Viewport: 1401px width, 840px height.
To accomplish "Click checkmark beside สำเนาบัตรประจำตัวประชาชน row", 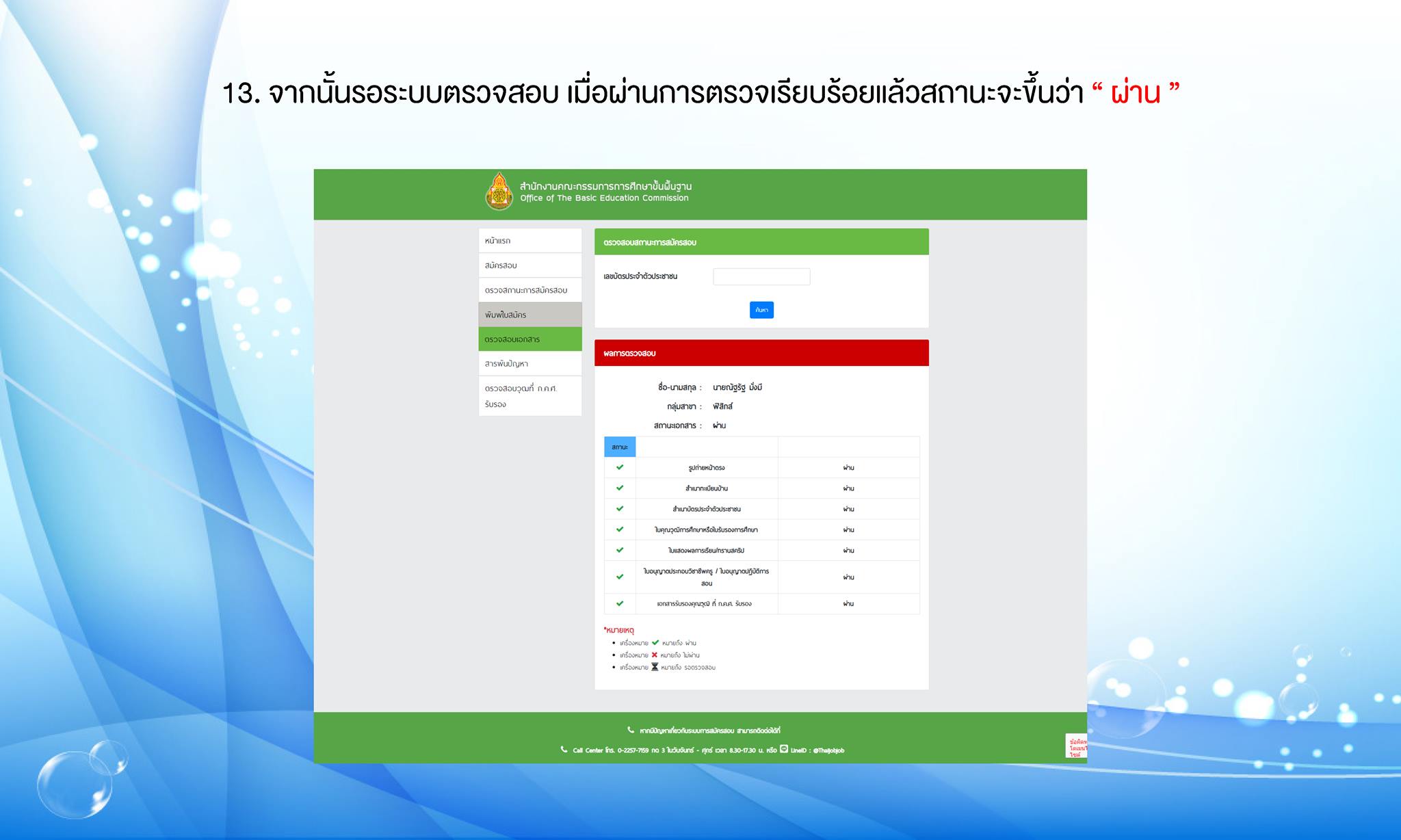I will pos(620,508).
